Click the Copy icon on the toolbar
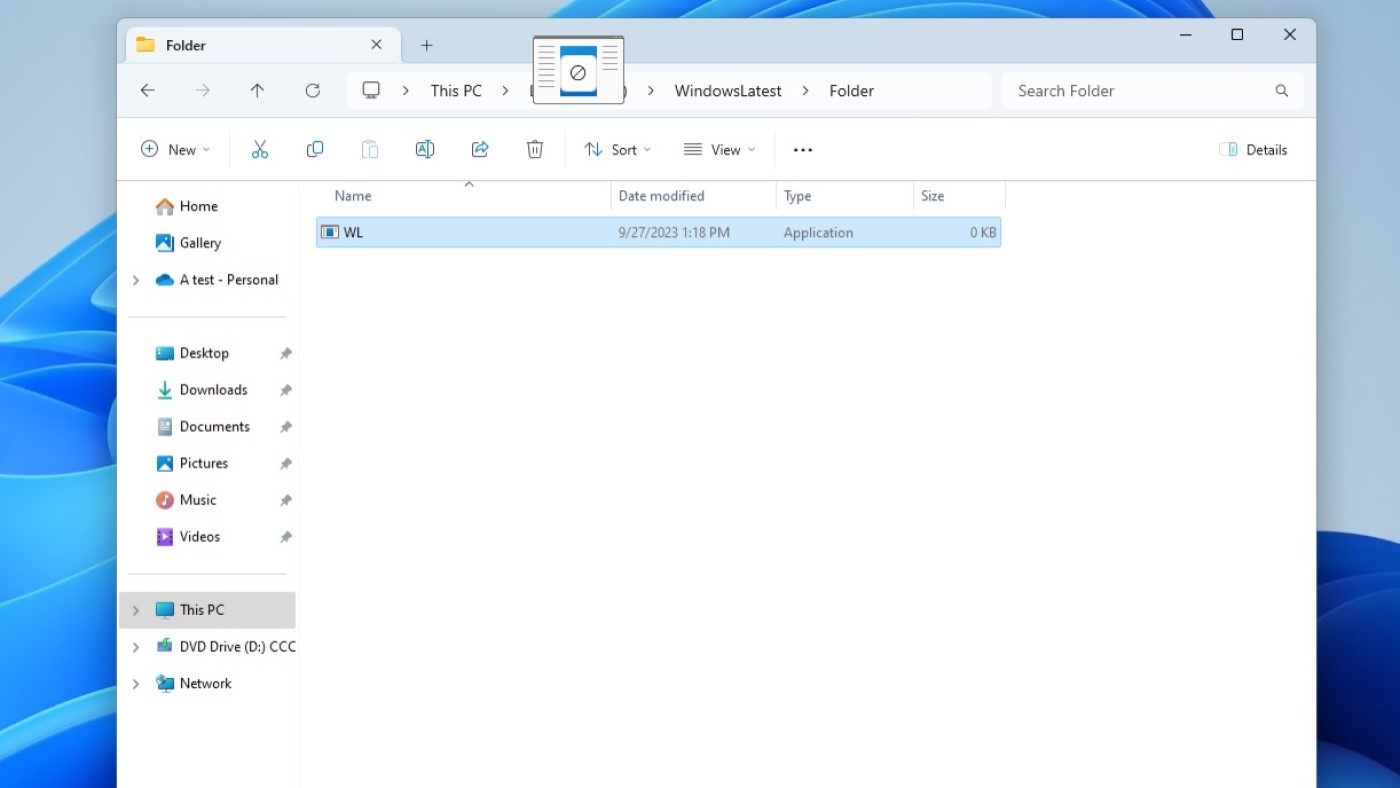This screenshot has width=1400, height=788. tap(314, 148)
